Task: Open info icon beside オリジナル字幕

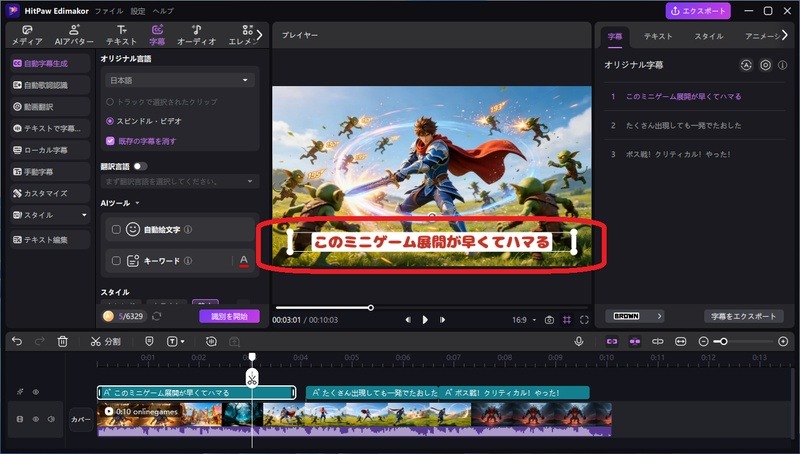Action: (x=782, y=65)
